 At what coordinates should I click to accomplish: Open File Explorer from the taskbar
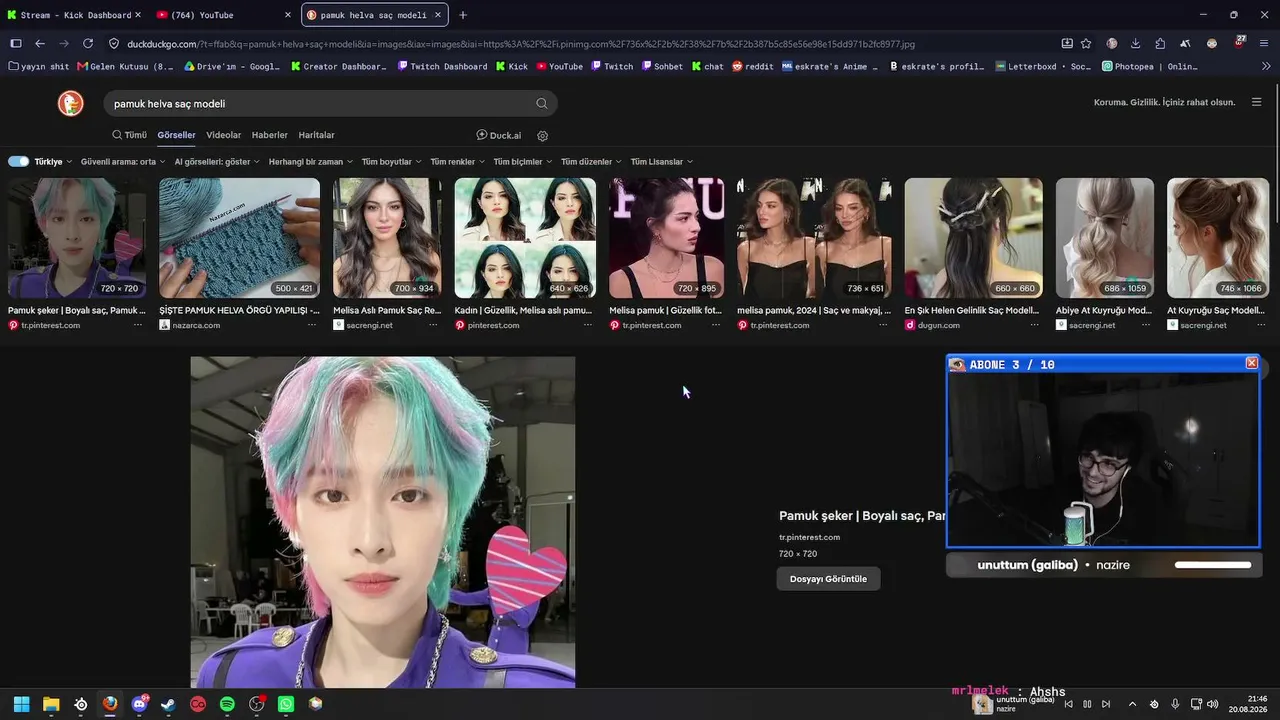(x=51, y=704)
